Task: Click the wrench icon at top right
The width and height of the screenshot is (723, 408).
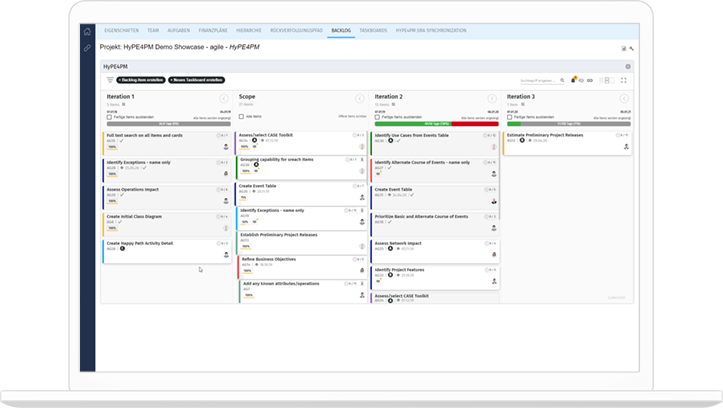Action: pos(632,48)
